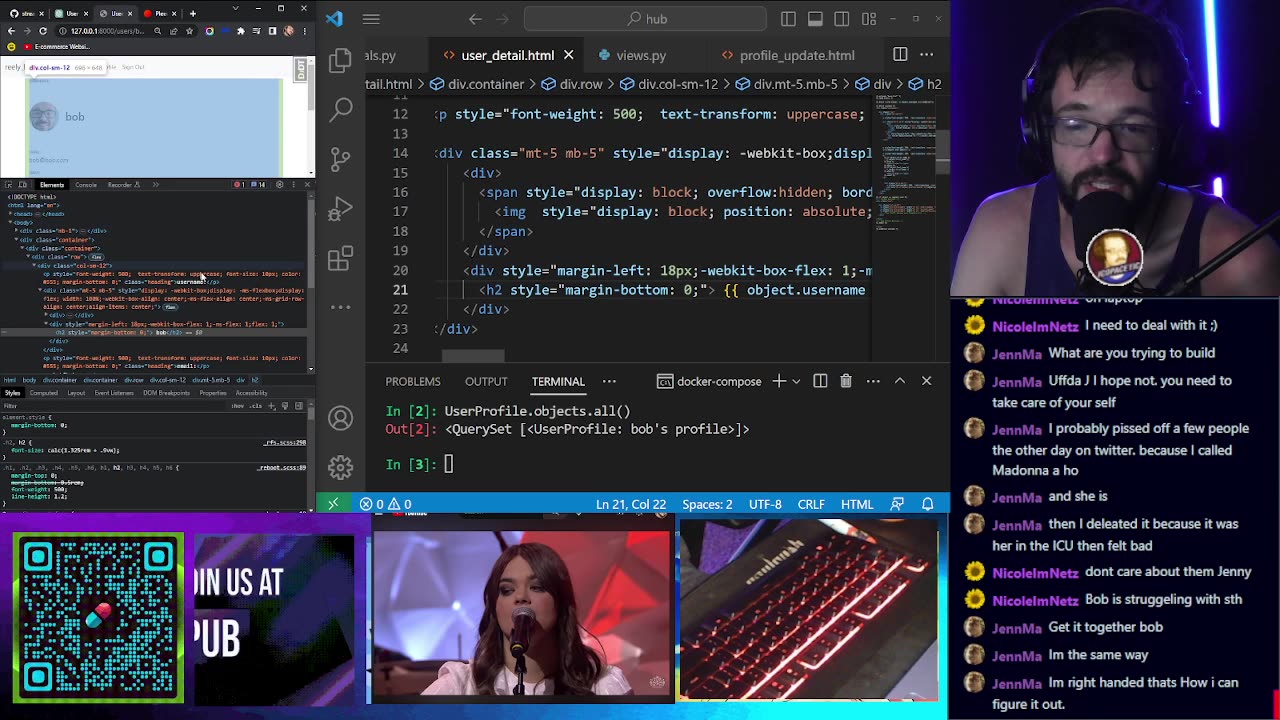This screenshot has height=720, width=1280.
Task: Open the VS Code Explorer view
Action: click(341, 60)
